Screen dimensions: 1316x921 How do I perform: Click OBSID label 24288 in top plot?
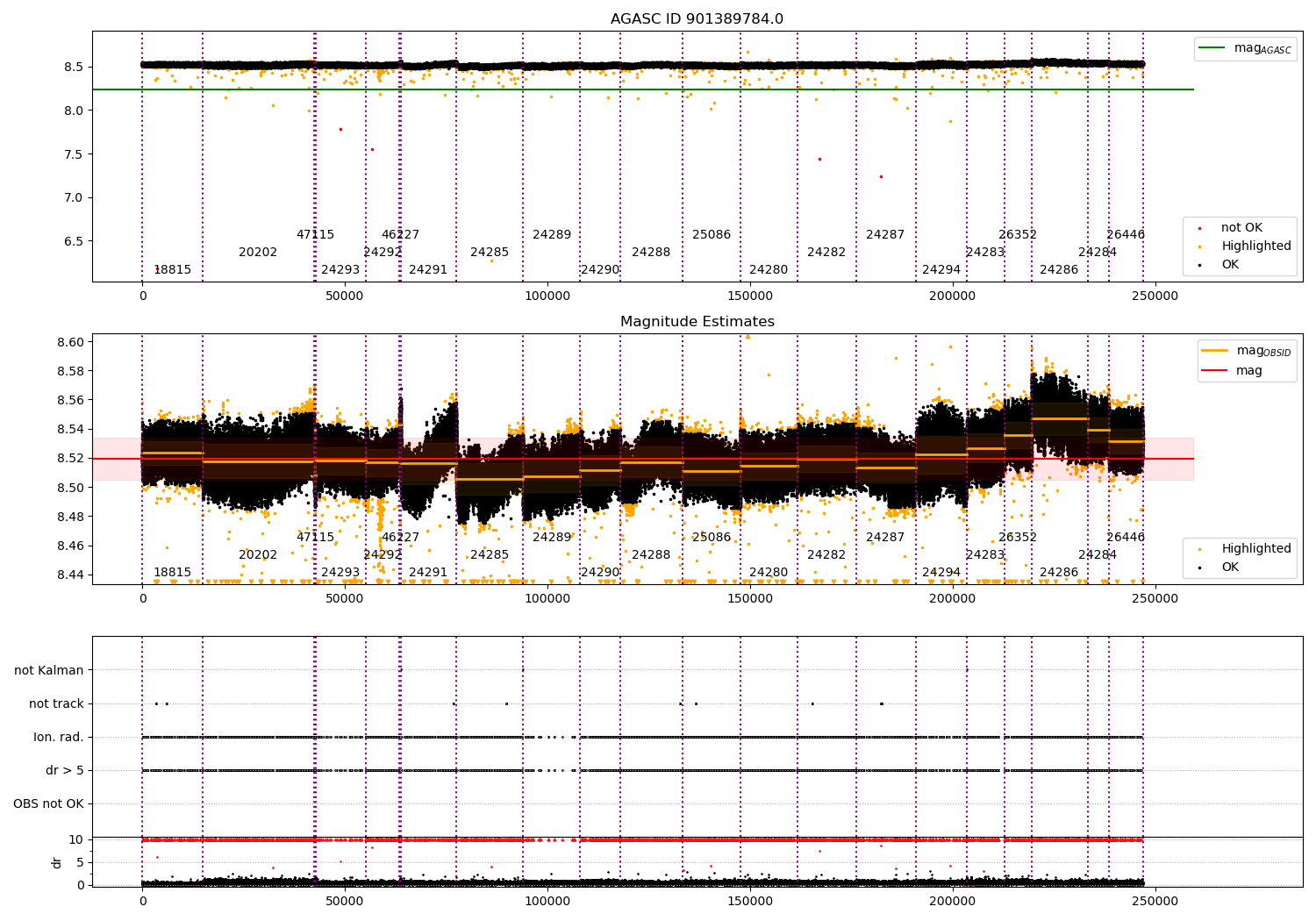[x=651, y=253]
